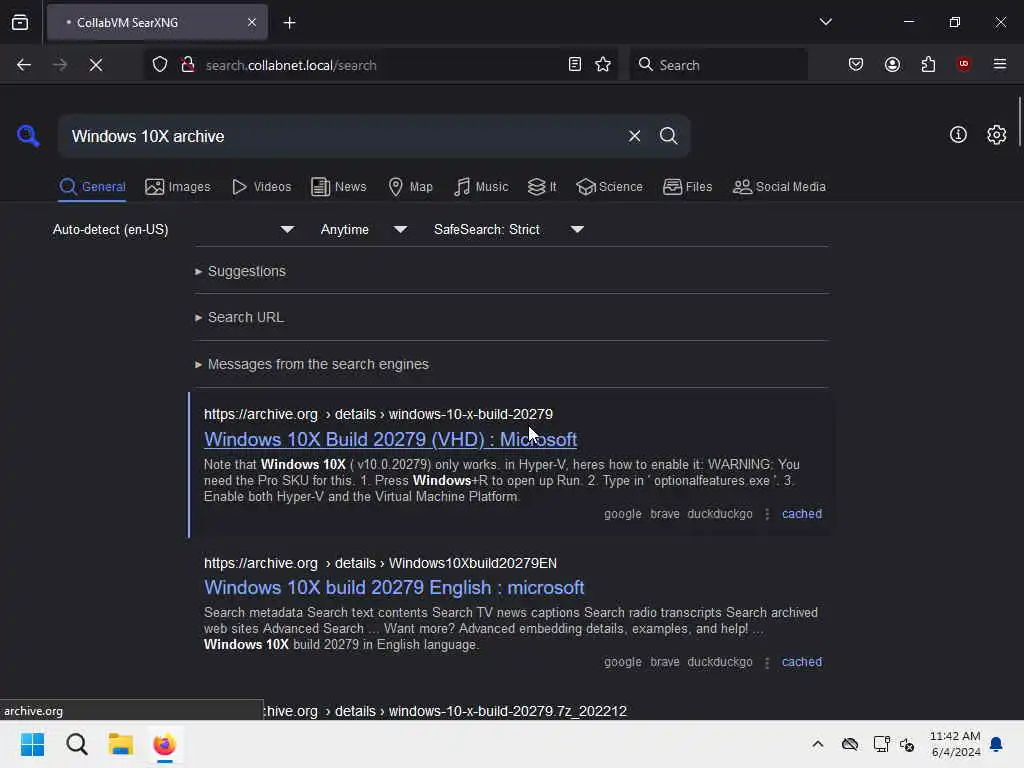This screenshot has height=768, width=1024.
Task: Click the cloud sync tray icon
Action: [x=850, y=744]
